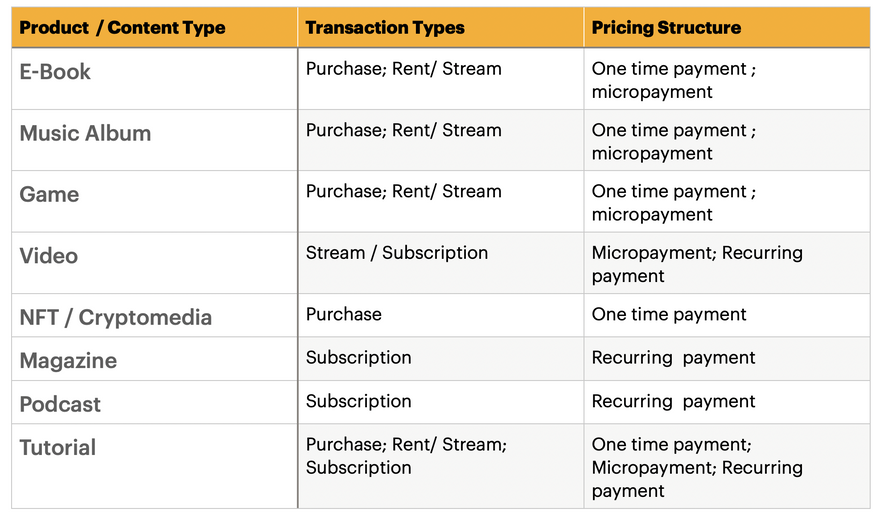Select the NFT row's "Purchase" cell
The image size is (880, 519).
click(344, 314)
